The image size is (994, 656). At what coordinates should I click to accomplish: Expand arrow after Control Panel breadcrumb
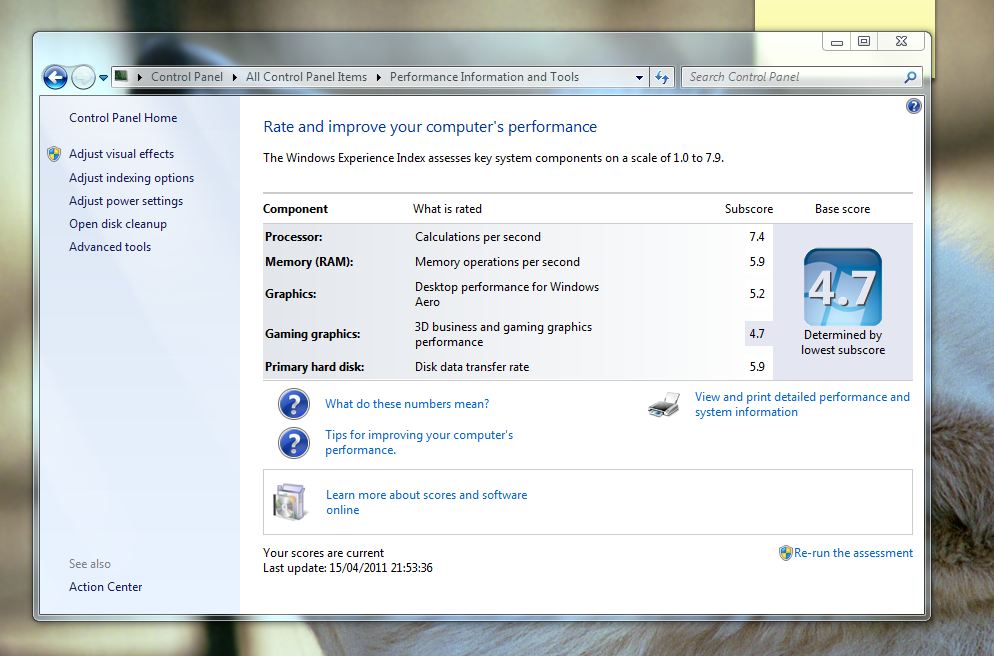point(235,77)
